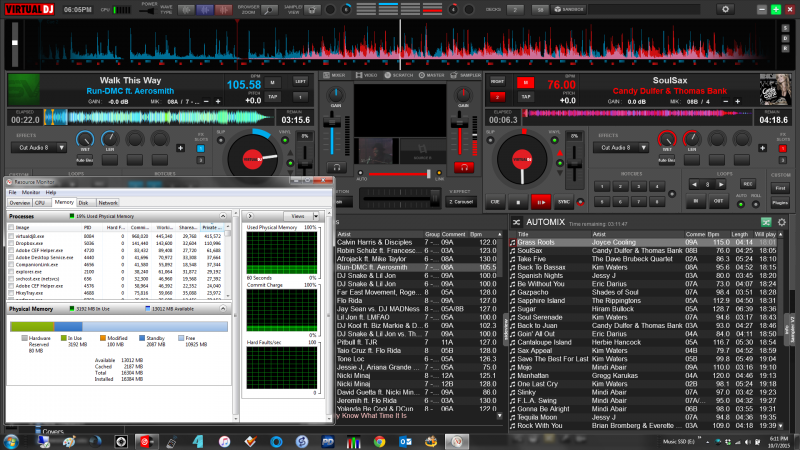Click the right deck loop OUT button
The height and width of the screenshot is (450, 800).
point(718,201)
